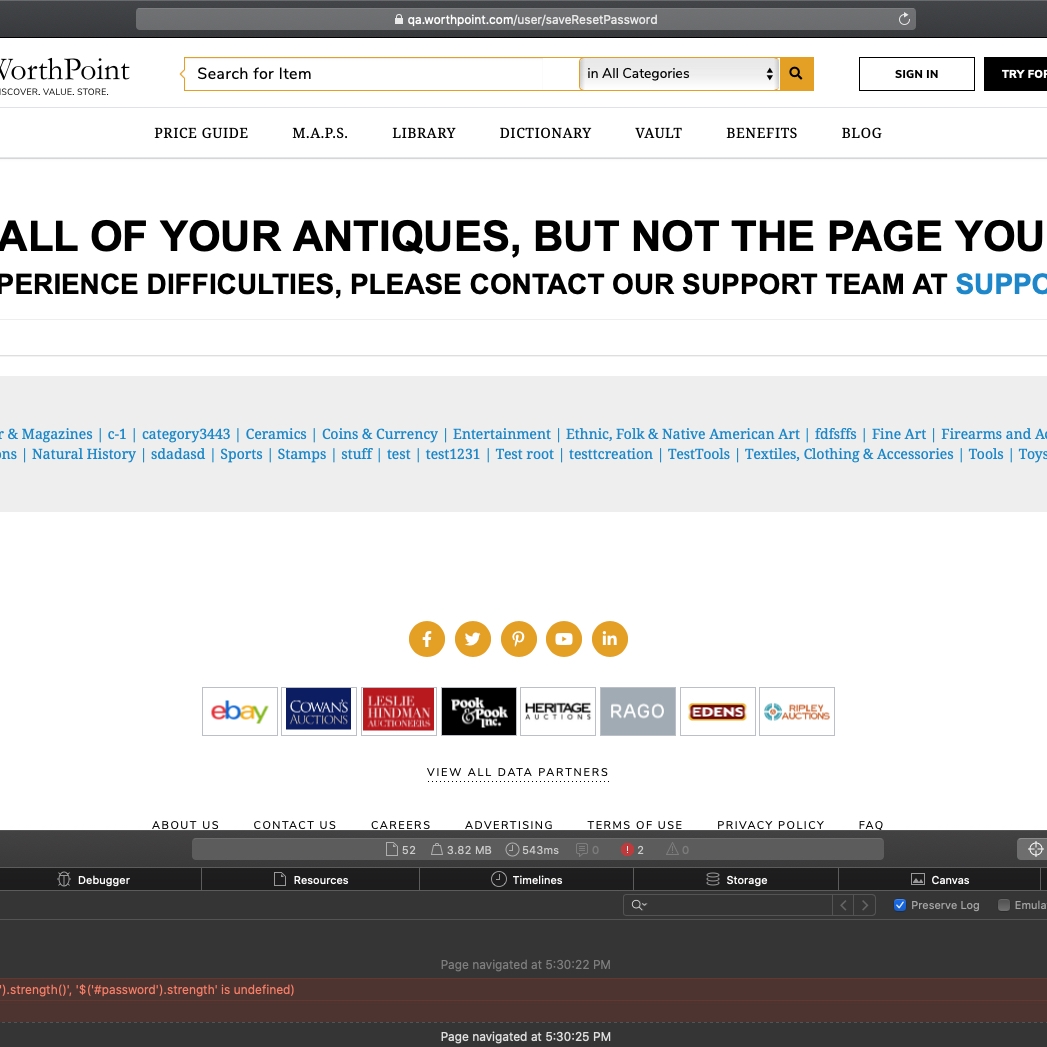Toggle the Preserve Log checkbox
Image resolution: width=1047 pixels, height=1047 pixels.
tap(900, 905)
